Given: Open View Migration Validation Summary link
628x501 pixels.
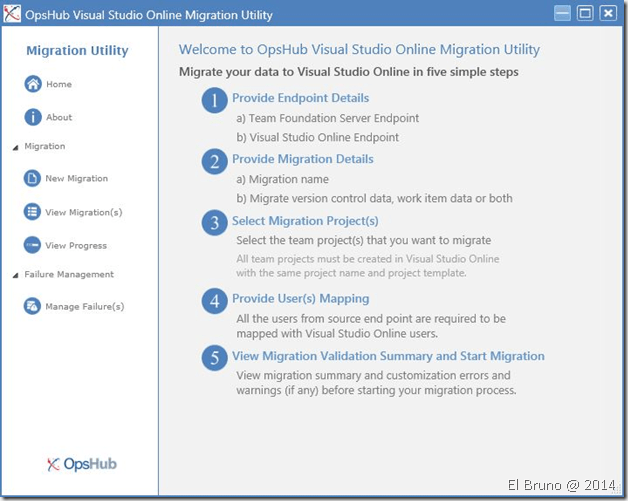Looking at the screenshot, I should (x=388, y=356).
